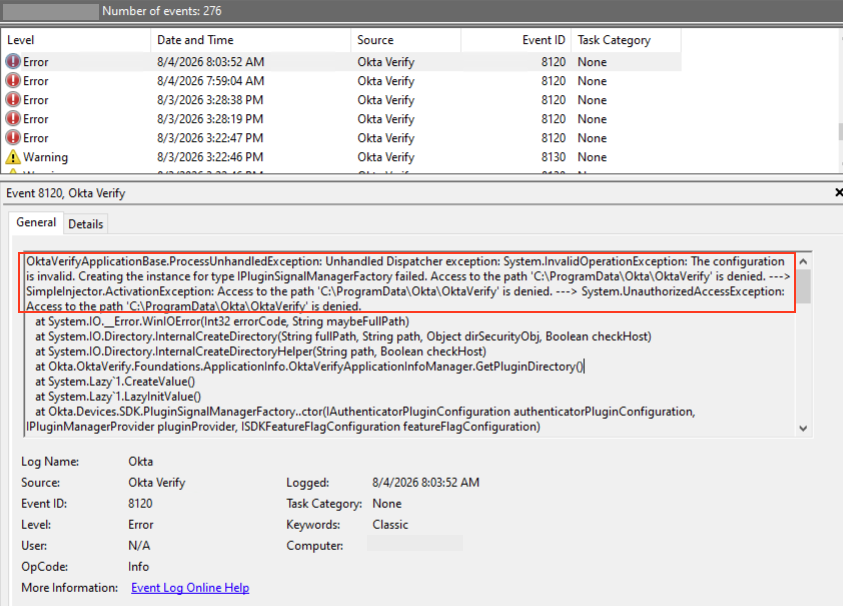Select the 8/3/2026 3:28:38 PM date cell

pos(210,100)
